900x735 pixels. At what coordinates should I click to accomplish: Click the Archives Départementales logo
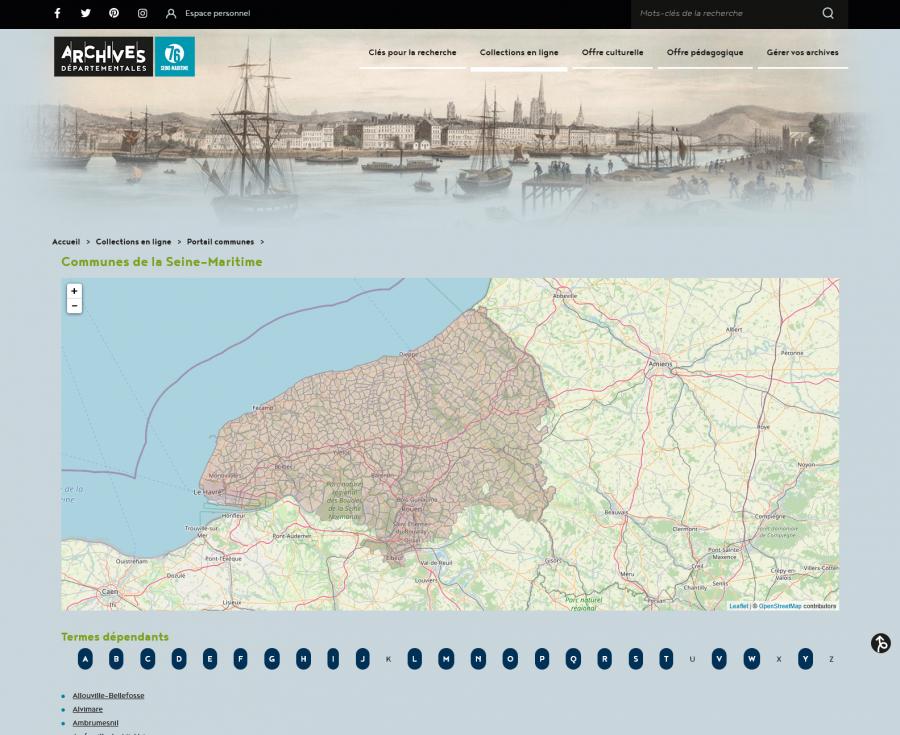[103, 57]
